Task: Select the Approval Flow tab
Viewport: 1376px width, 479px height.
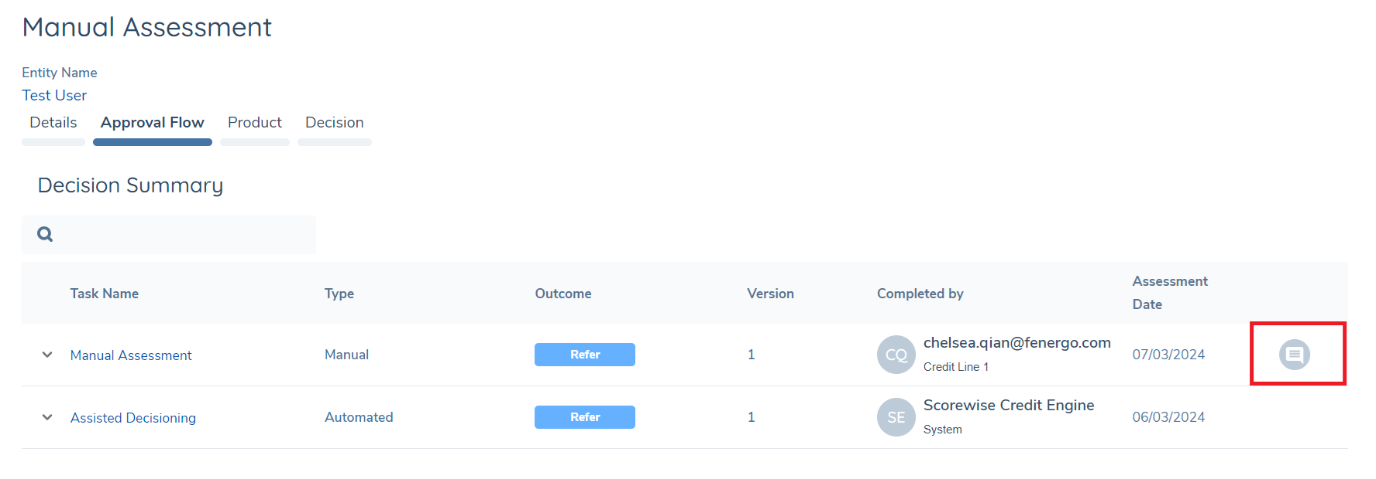Action: tap(152, 123)
